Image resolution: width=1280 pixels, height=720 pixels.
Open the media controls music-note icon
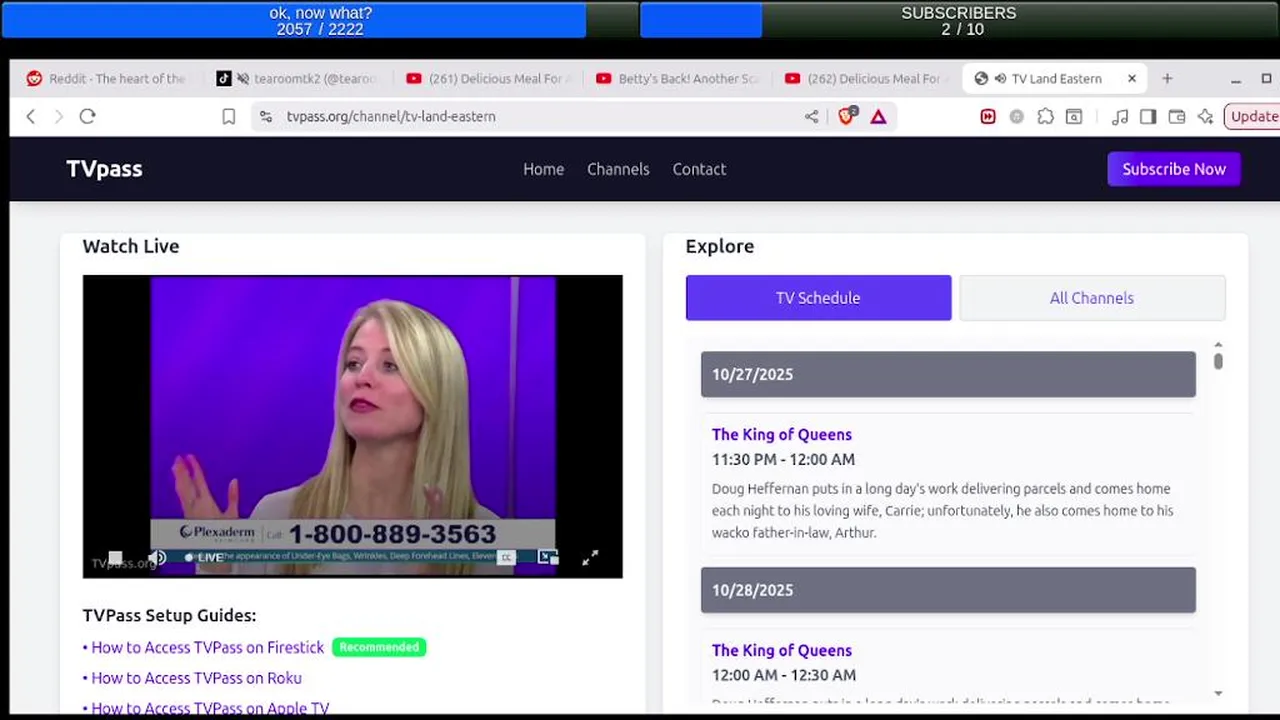click(x=1120, y=117)
